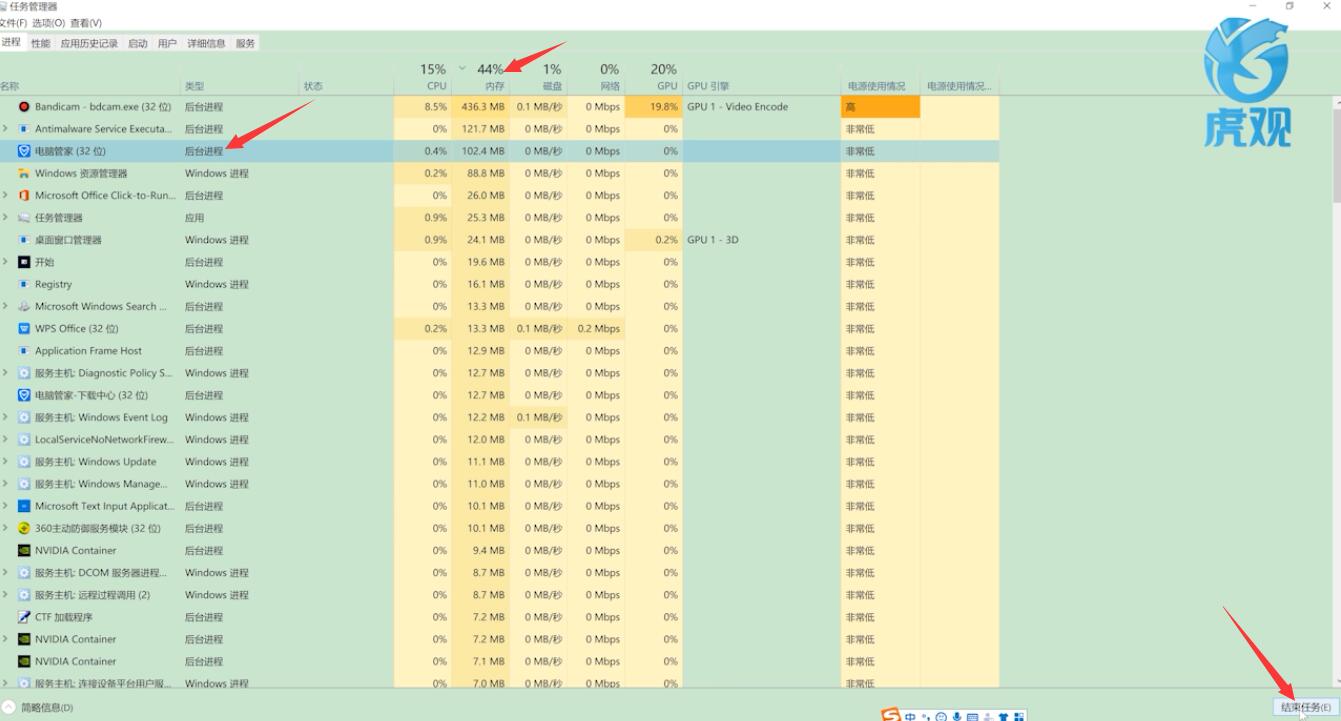
Task: Switch to the 服务 tab
Action: [245, 43]
